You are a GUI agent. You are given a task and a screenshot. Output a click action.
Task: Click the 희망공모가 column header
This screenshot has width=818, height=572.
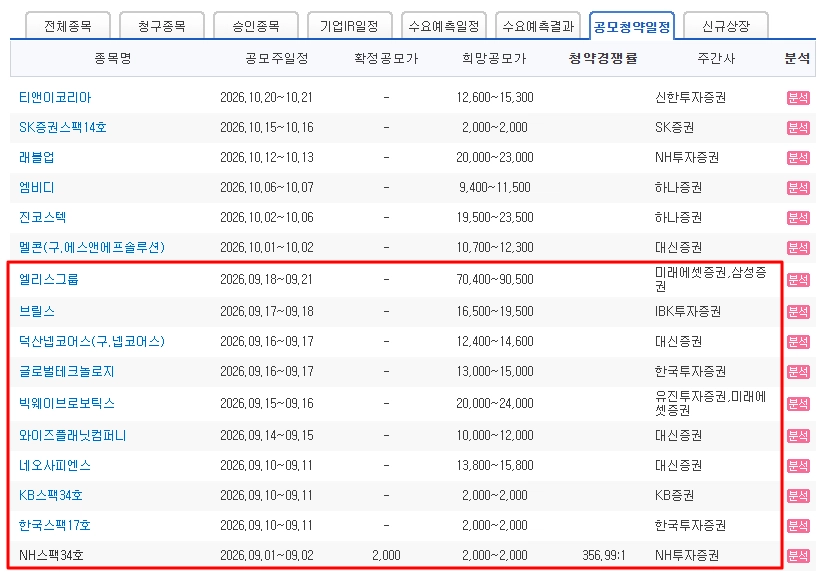[x=494, y=58]
